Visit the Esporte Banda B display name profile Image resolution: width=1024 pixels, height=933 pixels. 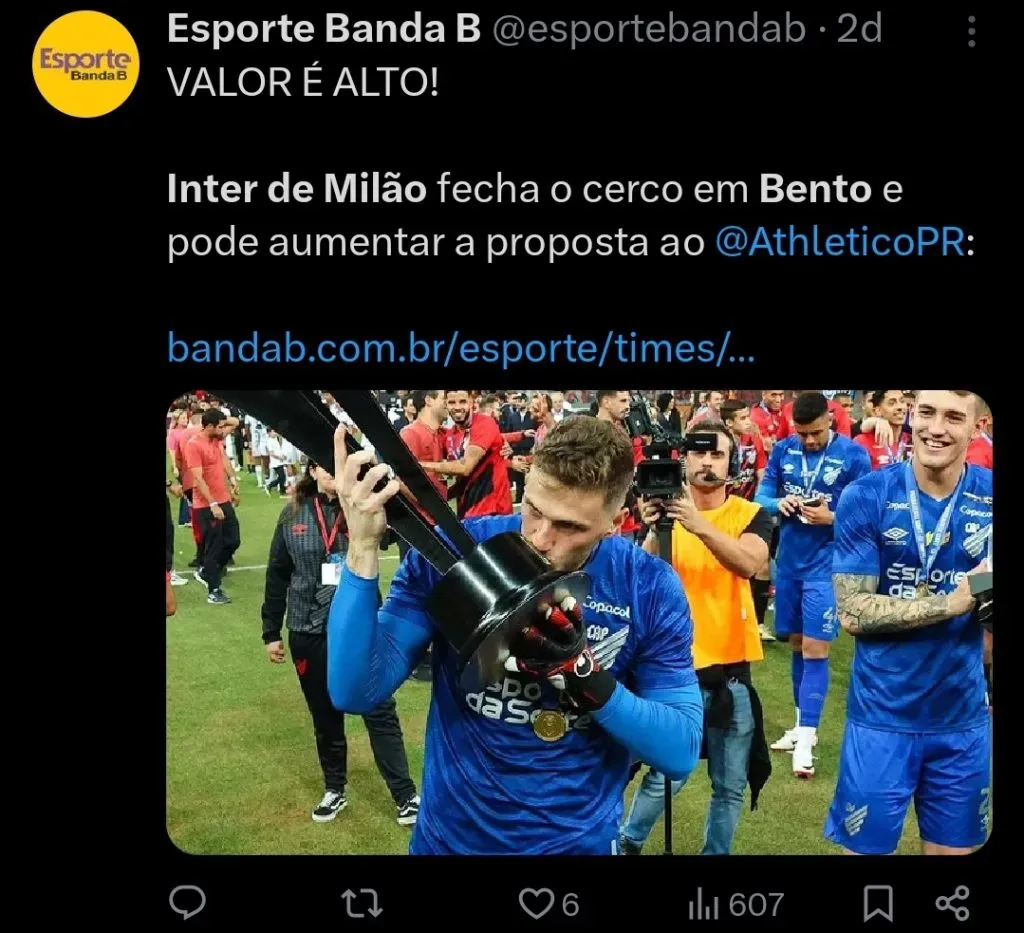pos(324,29)
